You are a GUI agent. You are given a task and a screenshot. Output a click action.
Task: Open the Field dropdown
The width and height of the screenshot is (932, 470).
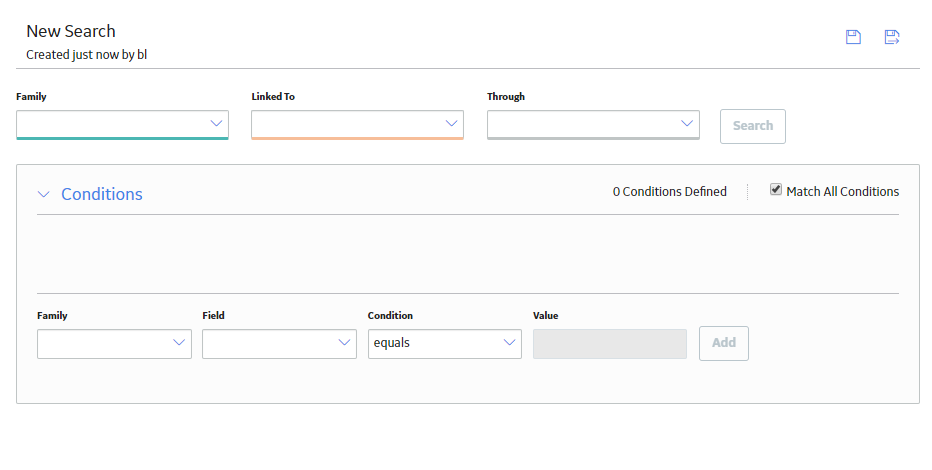point(279,343)
